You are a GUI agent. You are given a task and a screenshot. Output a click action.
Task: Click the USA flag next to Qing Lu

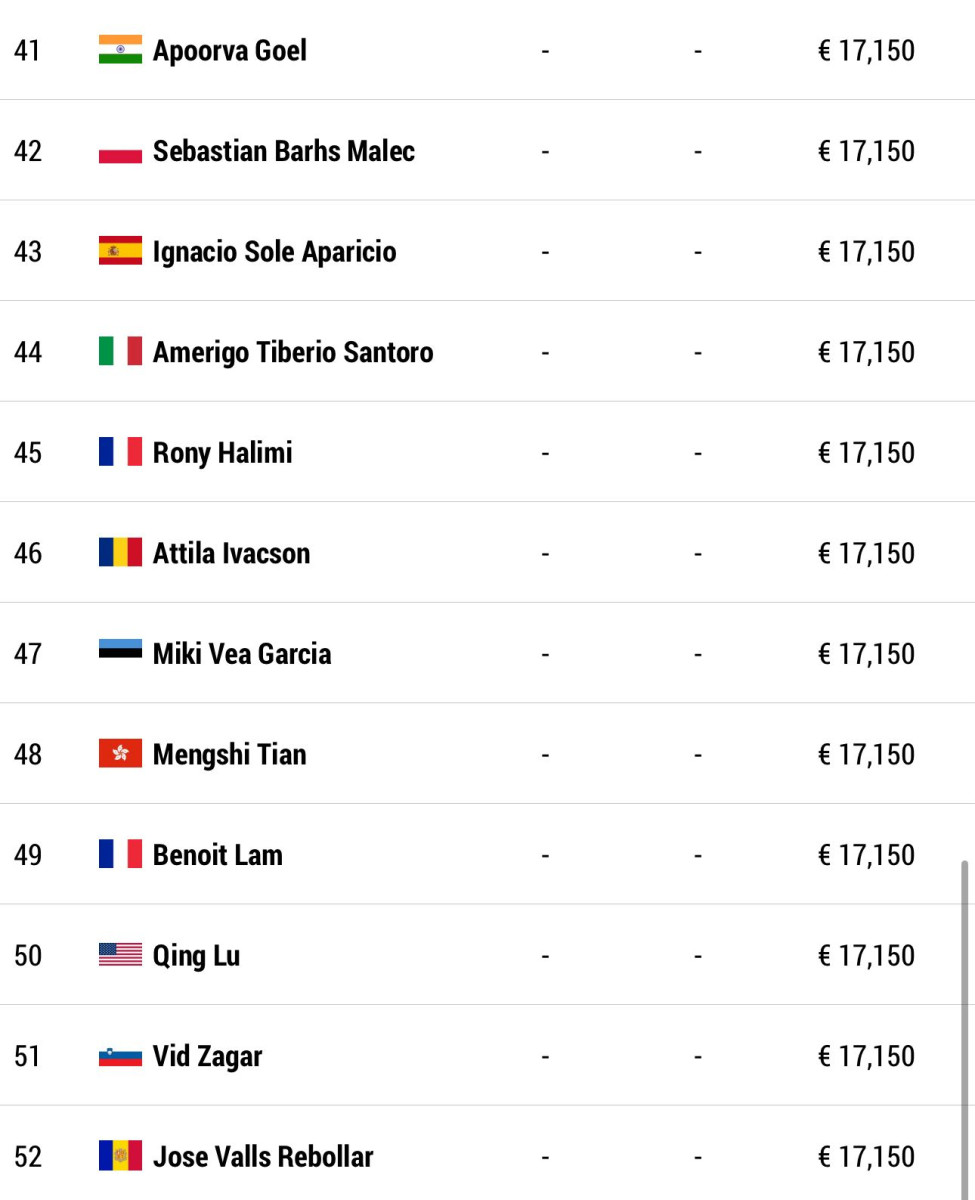coord(120,954)
